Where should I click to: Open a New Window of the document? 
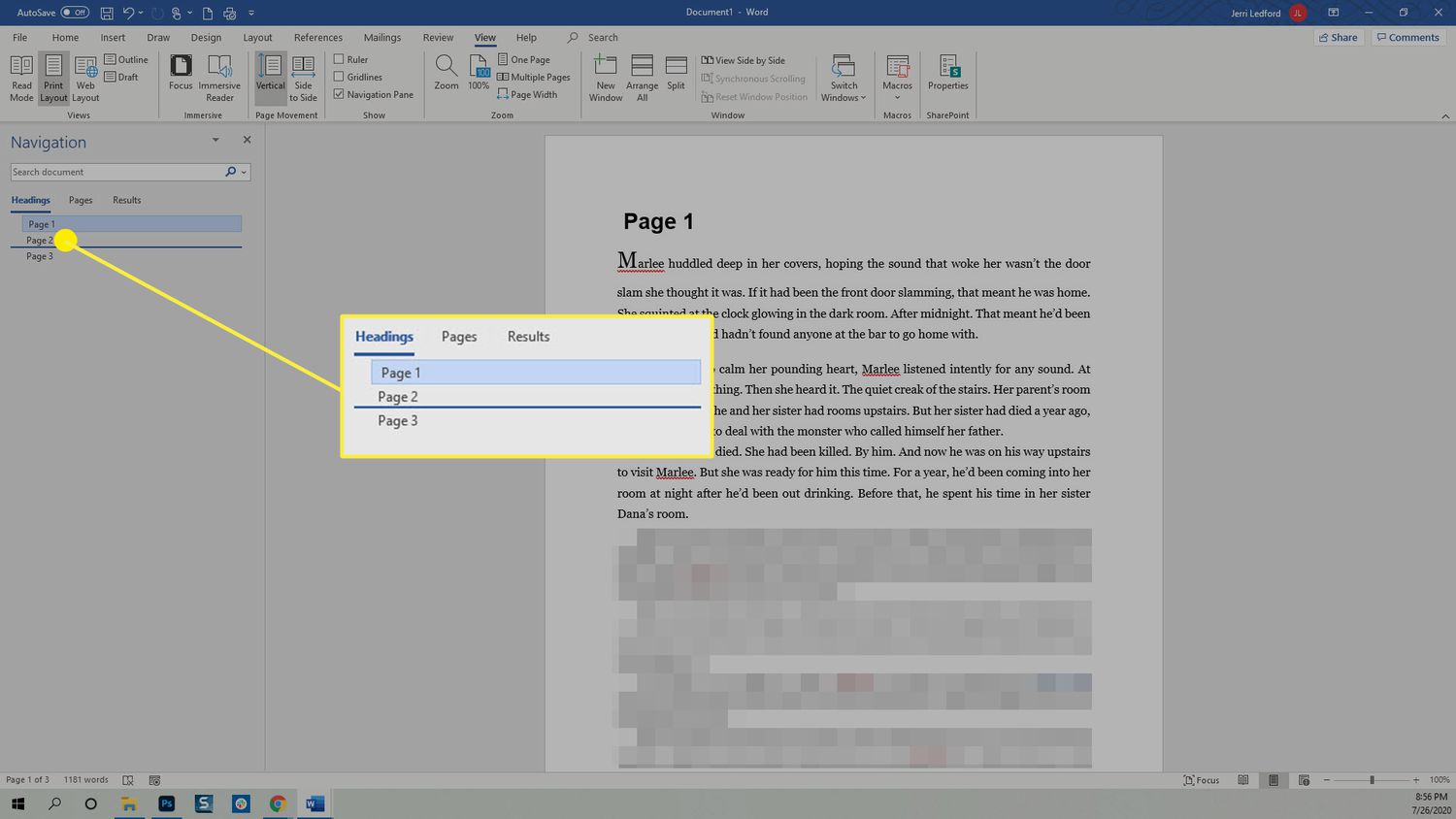[x=605, y=76]
